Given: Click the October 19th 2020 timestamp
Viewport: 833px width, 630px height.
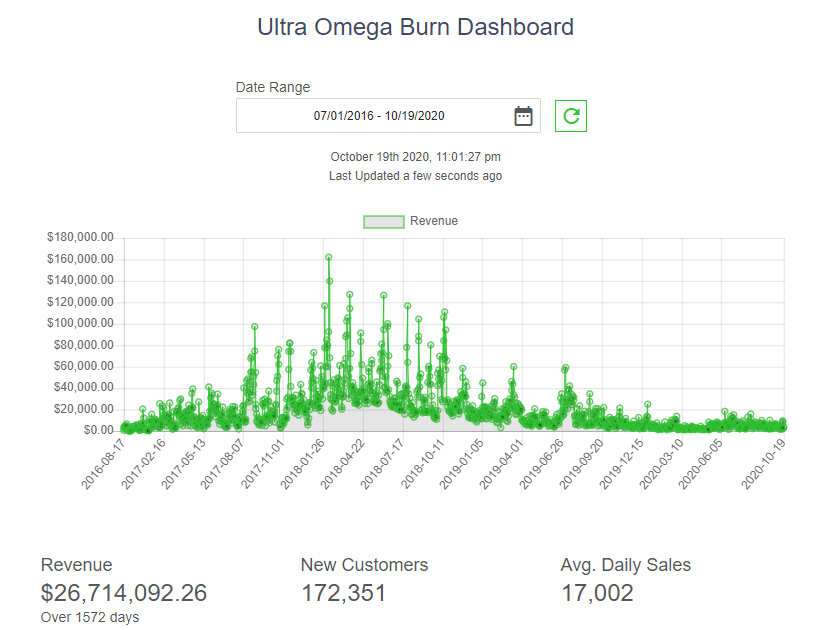Looking at the screenshot, I should click(416, 157).
